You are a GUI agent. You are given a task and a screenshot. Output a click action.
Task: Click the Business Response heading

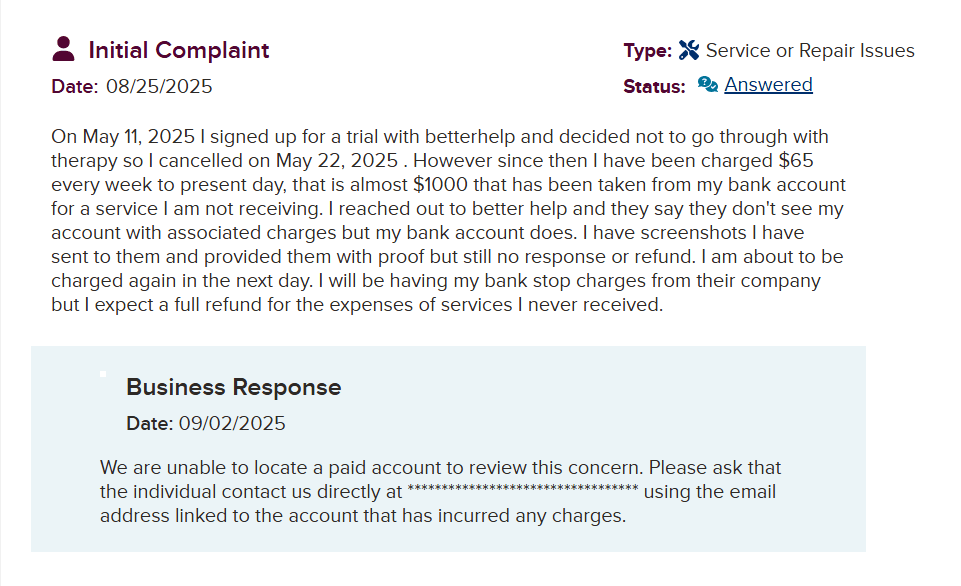233,387
